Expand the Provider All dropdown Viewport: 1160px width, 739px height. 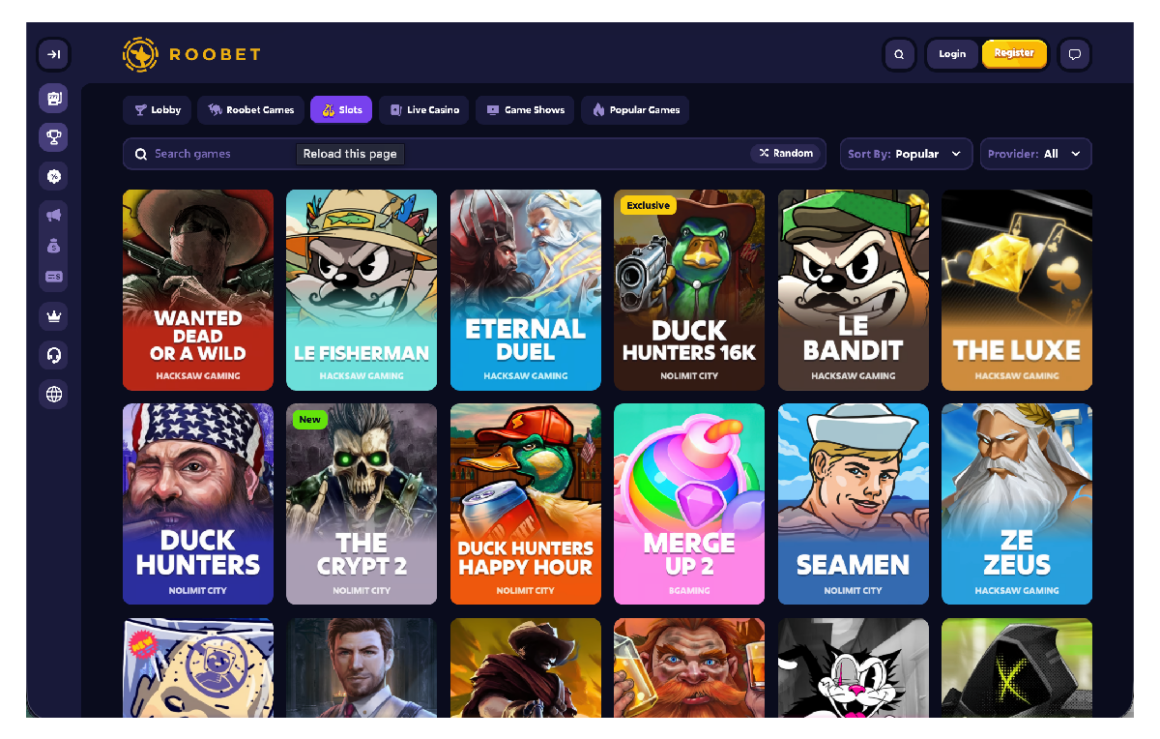(x=1035, y=154)
